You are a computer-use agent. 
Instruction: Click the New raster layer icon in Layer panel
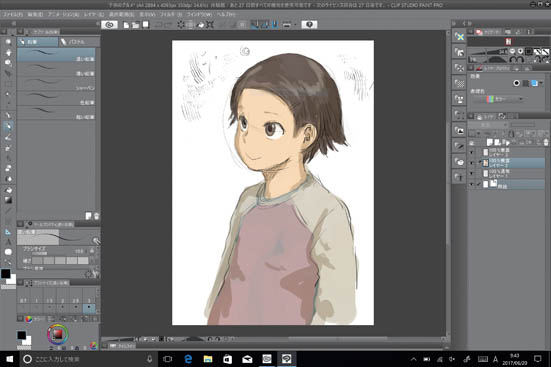tap(489, 142)
